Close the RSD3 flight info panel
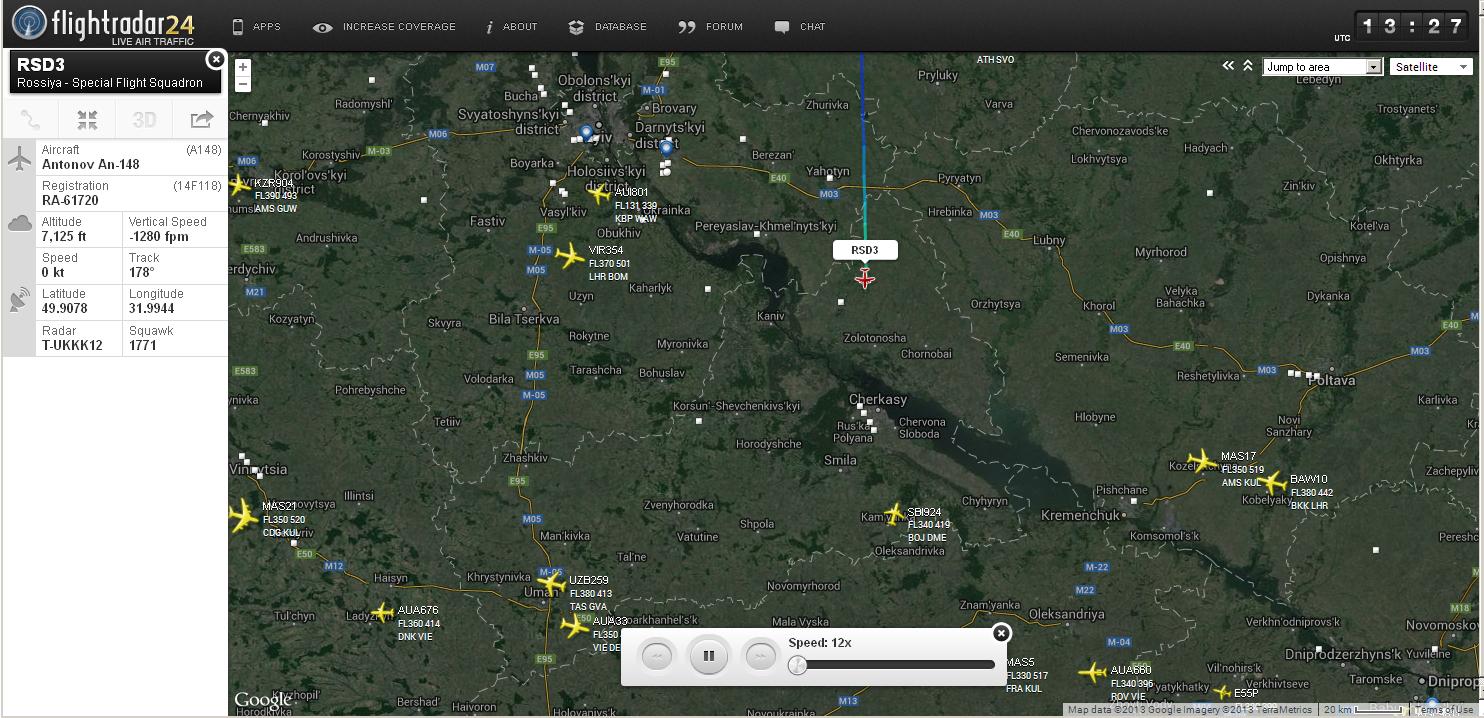1484x718 pixels. (x=215, y=60)
